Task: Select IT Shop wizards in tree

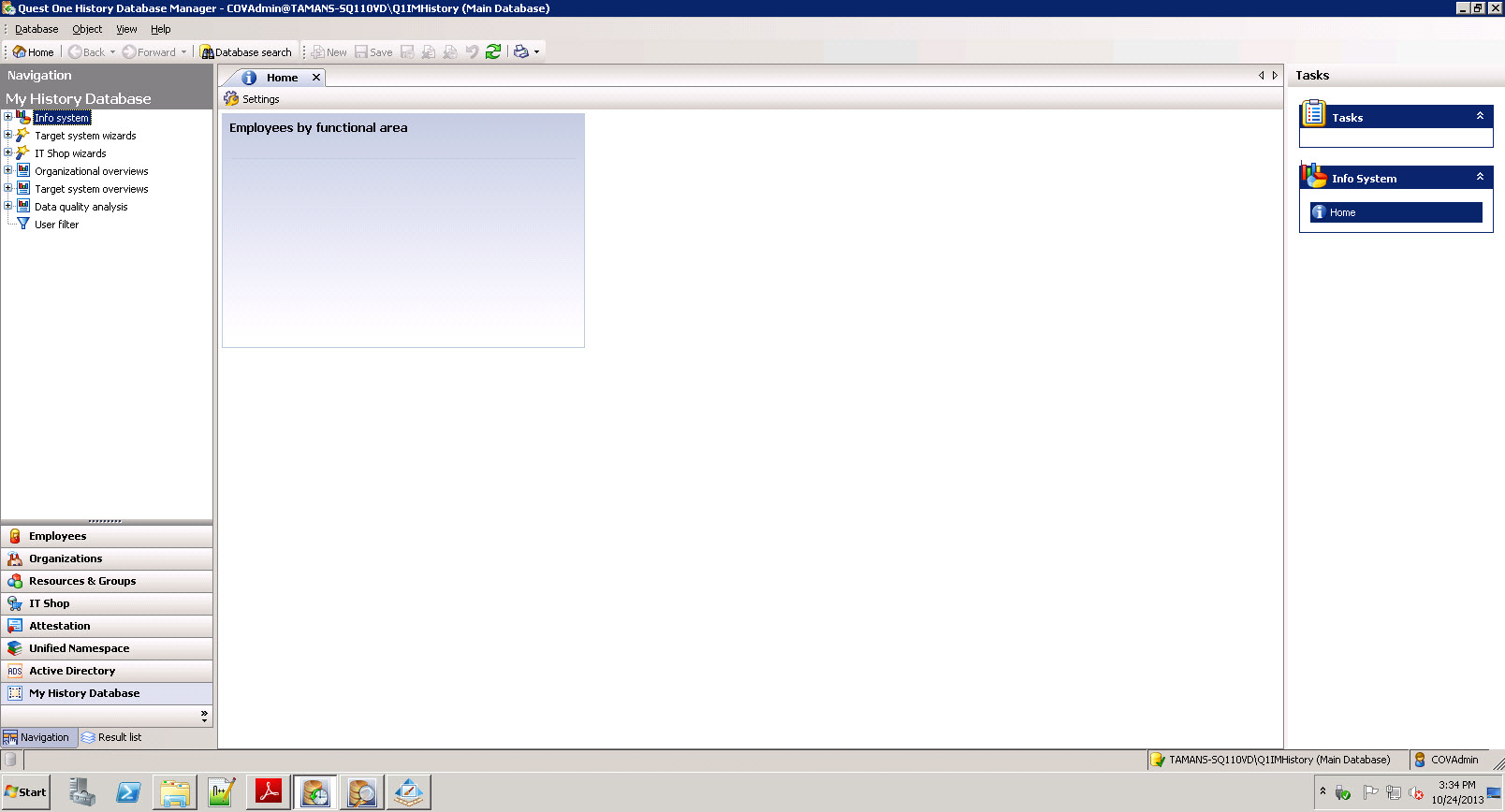Action: coord(70,153)
